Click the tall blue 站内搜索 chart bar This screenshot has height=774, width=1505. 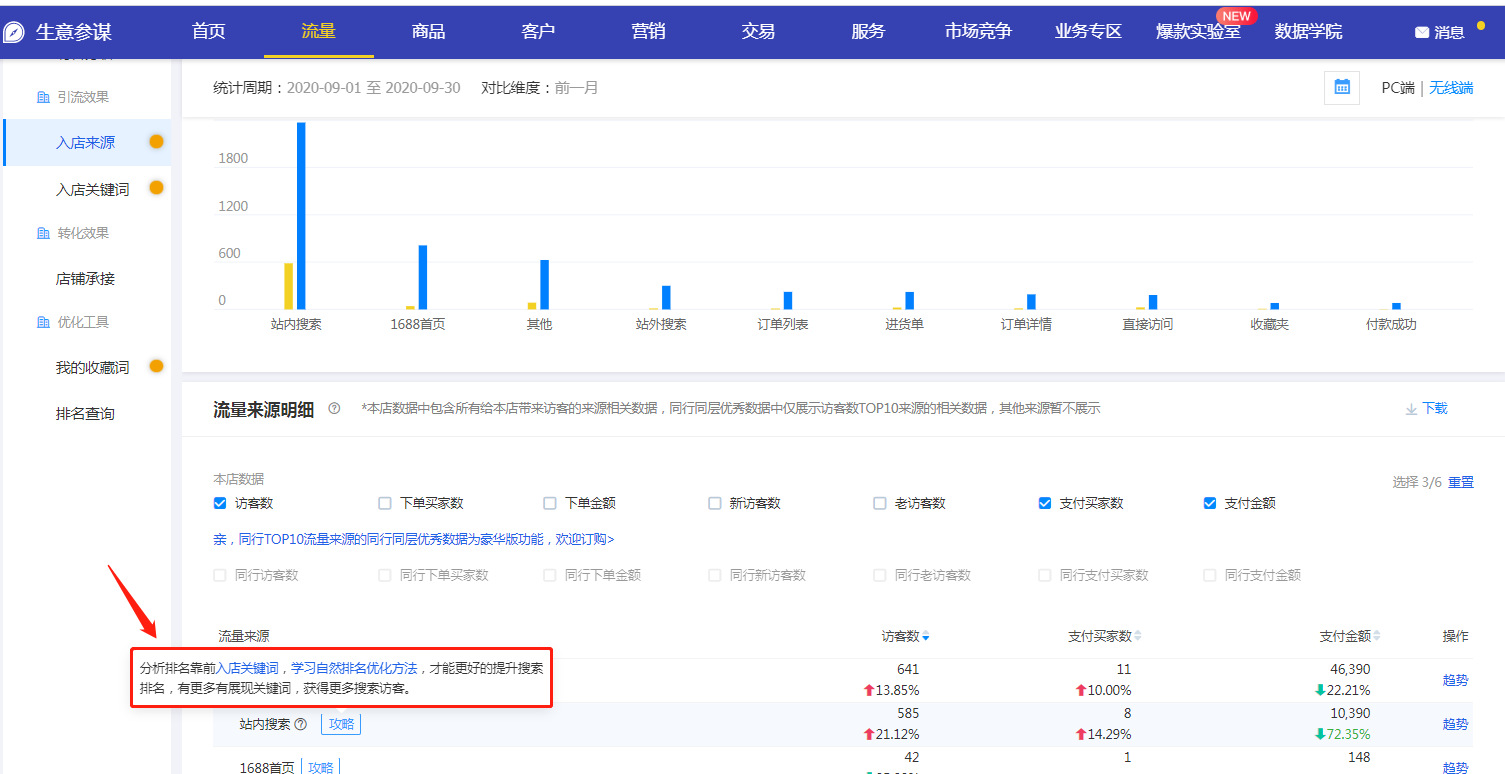click(301, 215)
